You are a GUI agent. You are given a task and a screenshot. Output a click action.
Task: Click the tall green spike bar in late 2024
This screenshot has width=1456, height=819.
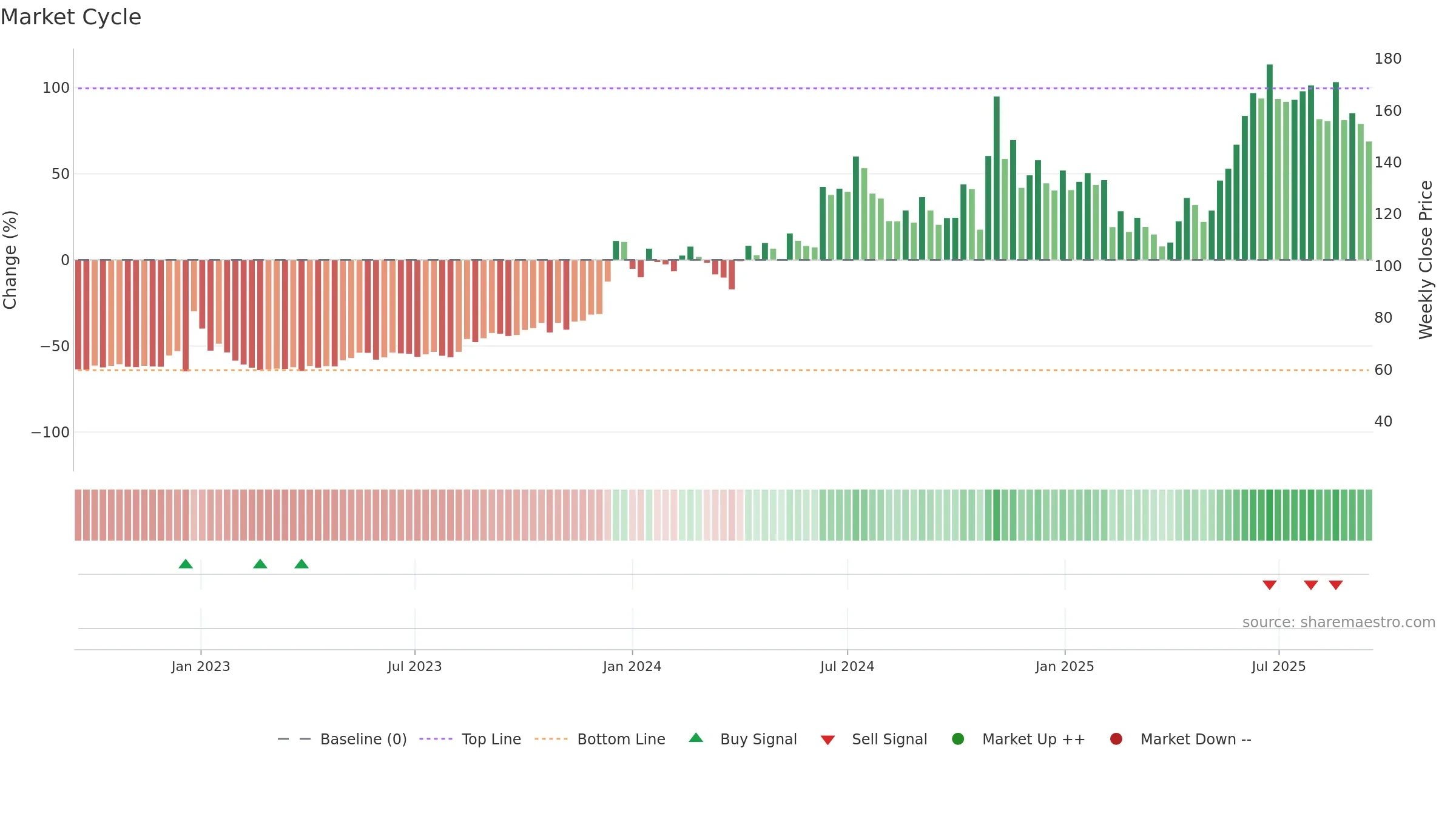pyautogui.click(x=997, y=178)
